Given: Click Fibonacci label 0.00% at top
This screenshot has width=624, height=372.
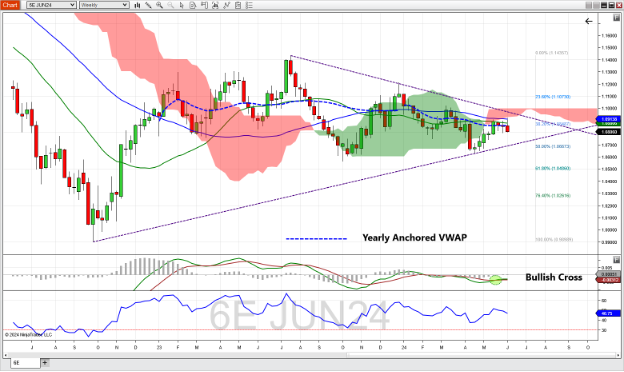Looking at the screenshot, I should (552, 53).
